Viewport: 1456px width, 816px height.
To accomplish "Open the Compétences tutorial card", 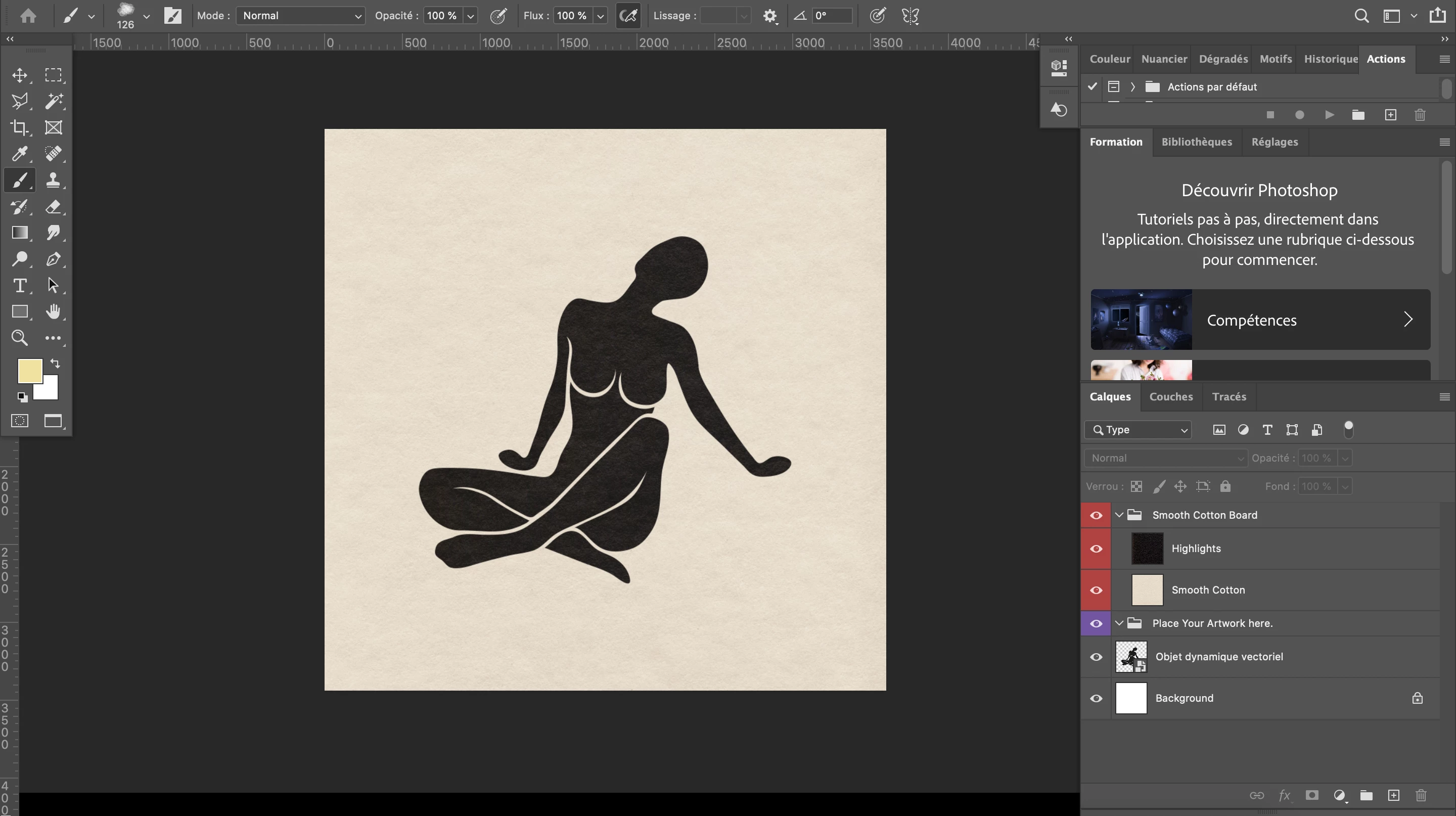I will coord(1260,320).
